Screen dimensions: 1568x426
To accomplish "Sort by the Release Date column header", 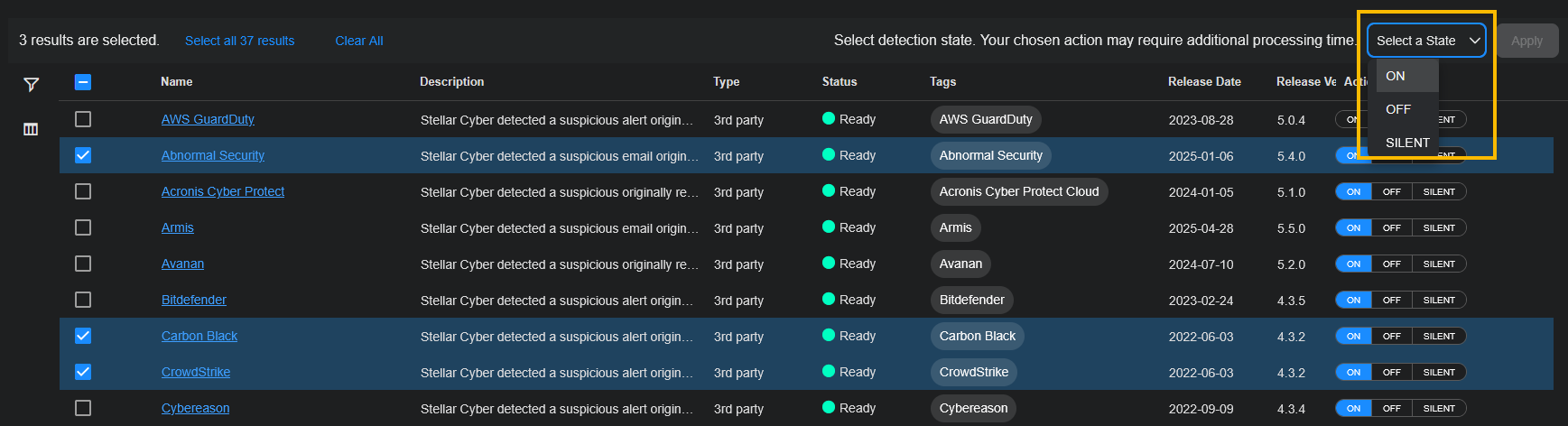I will click(1204, 81).
